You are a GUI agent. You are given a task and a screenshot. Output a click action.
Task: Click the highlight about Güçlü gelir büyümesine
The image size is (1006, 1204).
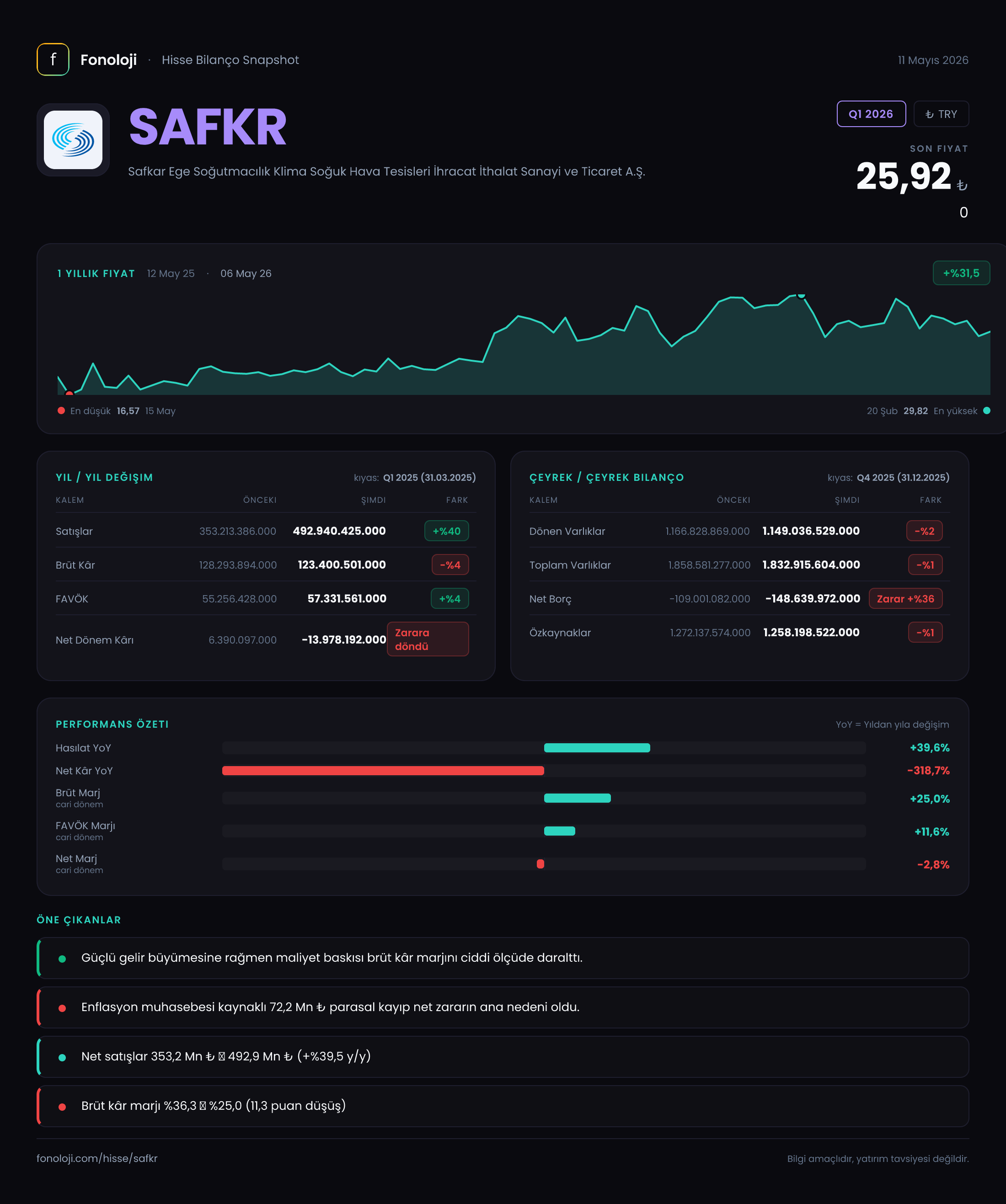pyautogui.click(x=503, y=958)
